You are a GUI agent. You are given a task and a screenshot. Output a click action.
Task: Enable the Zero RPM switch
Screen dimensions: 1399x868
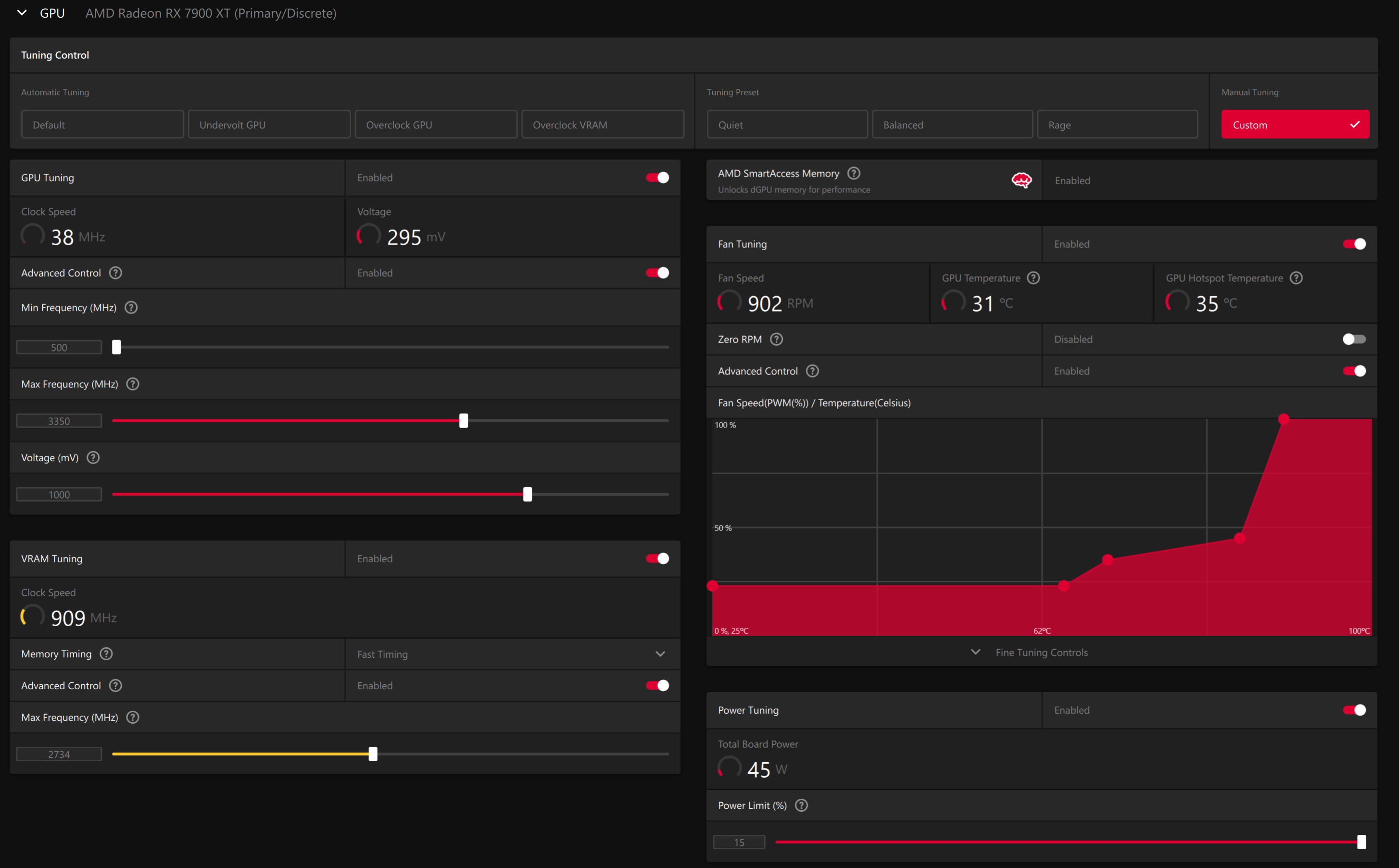tap(1354, 340)
